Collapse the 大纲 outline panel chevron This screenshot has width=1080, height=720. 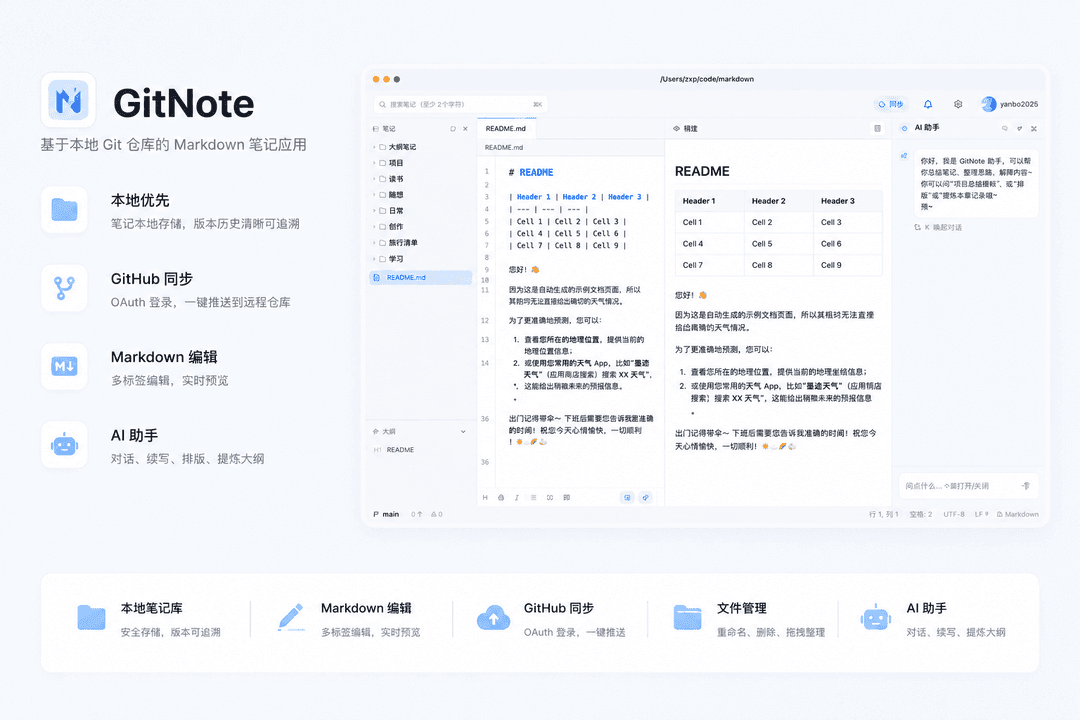point(463,432)
